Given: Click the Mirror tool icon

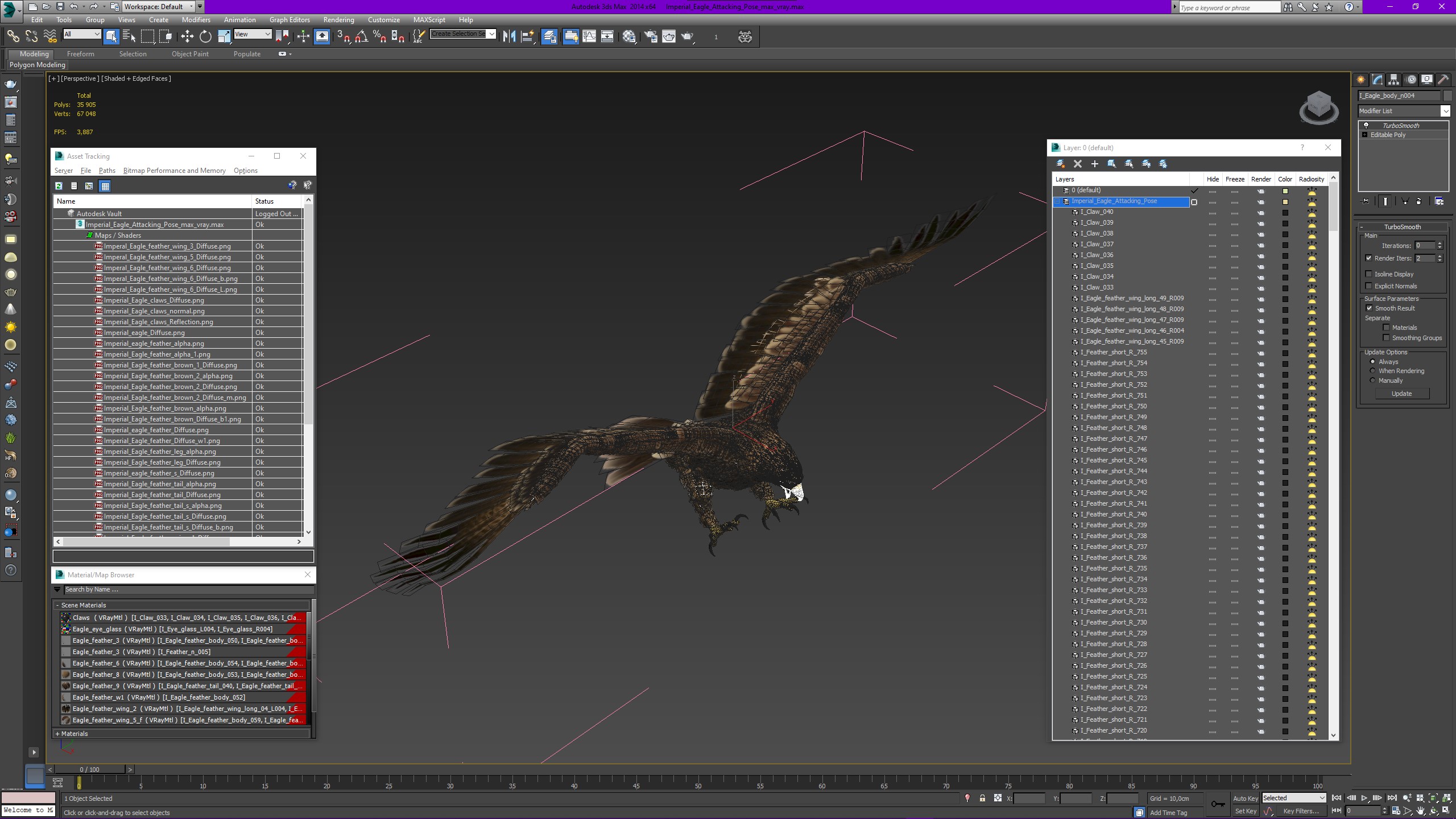Looking at the screenshot, I should click(509, 36).
